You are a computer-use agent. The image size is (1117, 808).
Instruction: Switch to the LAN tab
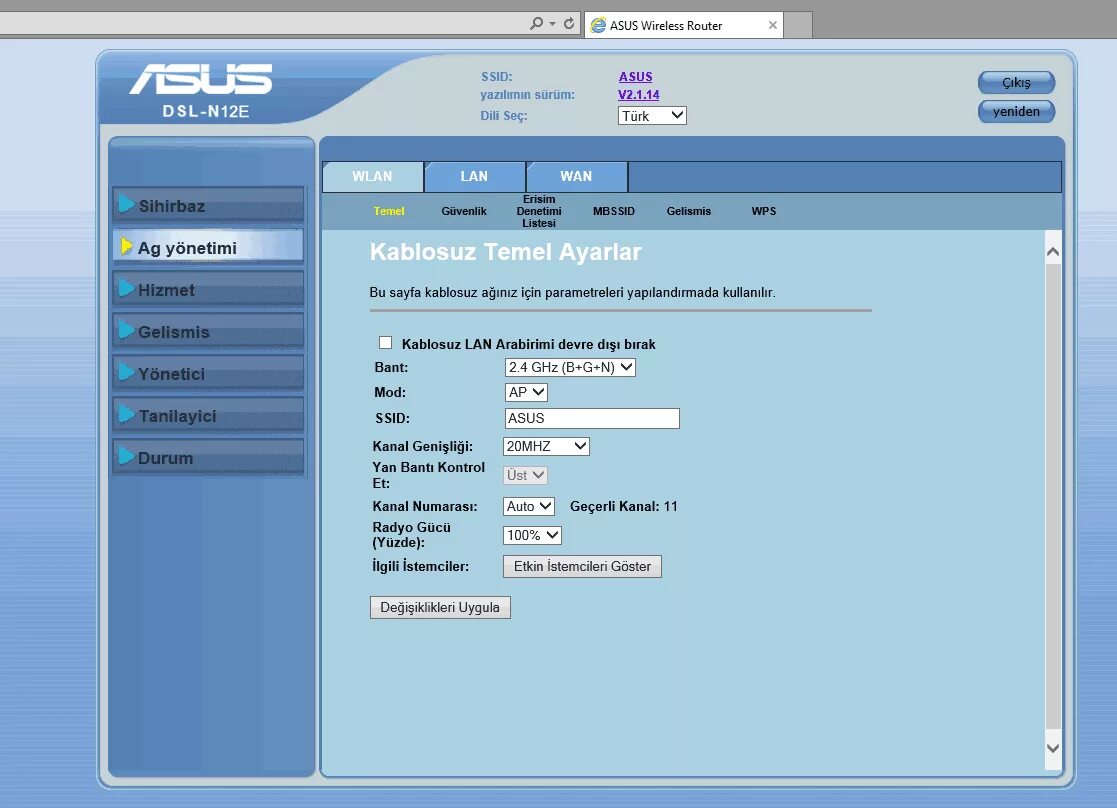(474, 177)
